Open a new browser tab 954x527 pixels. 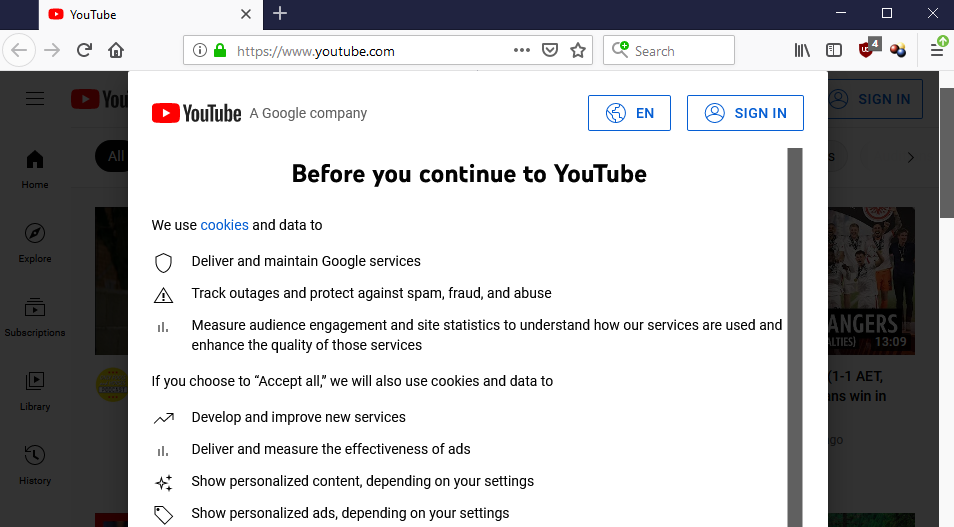pos(280,14)
